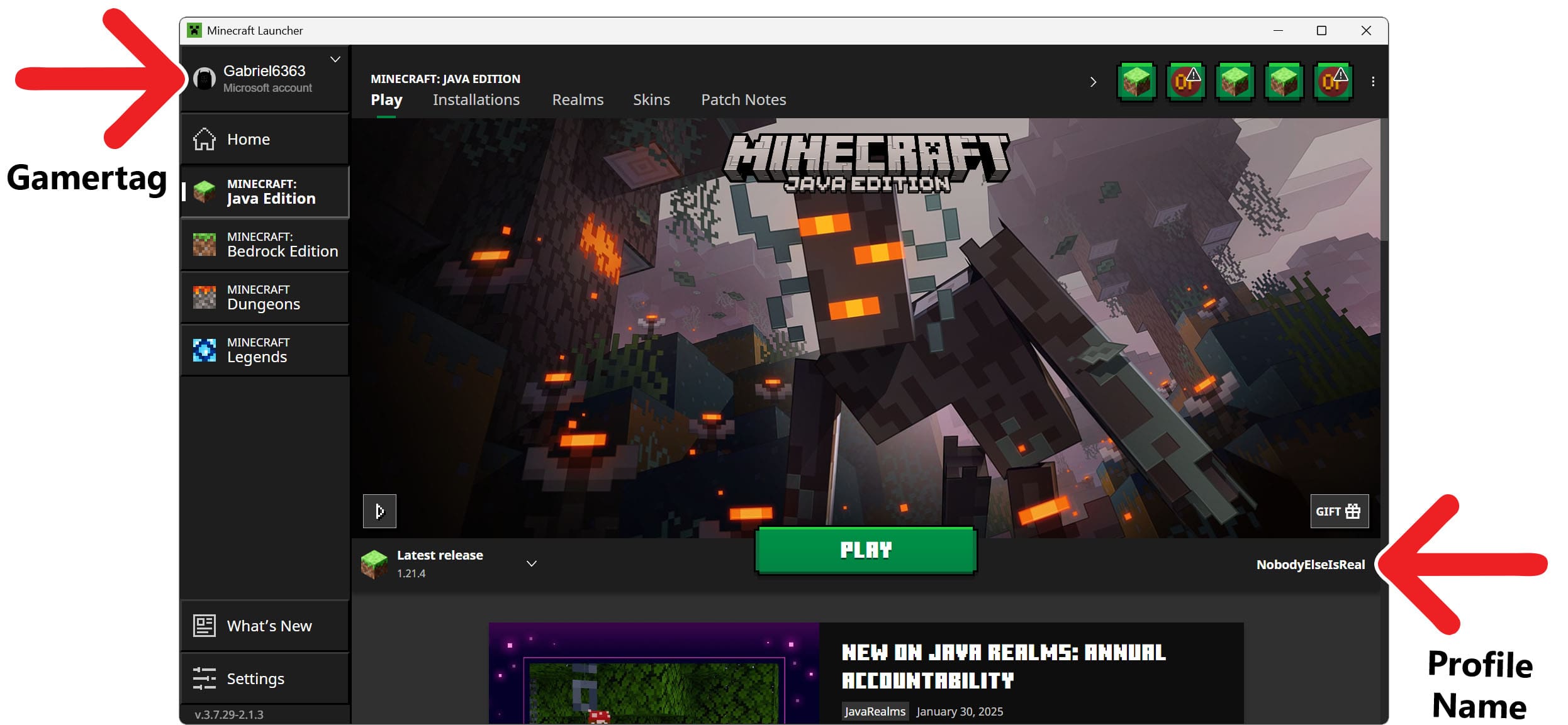This screenshot has width=1568, height=725.
Task: Click the banner play video button
Action: tap(379, 511)
